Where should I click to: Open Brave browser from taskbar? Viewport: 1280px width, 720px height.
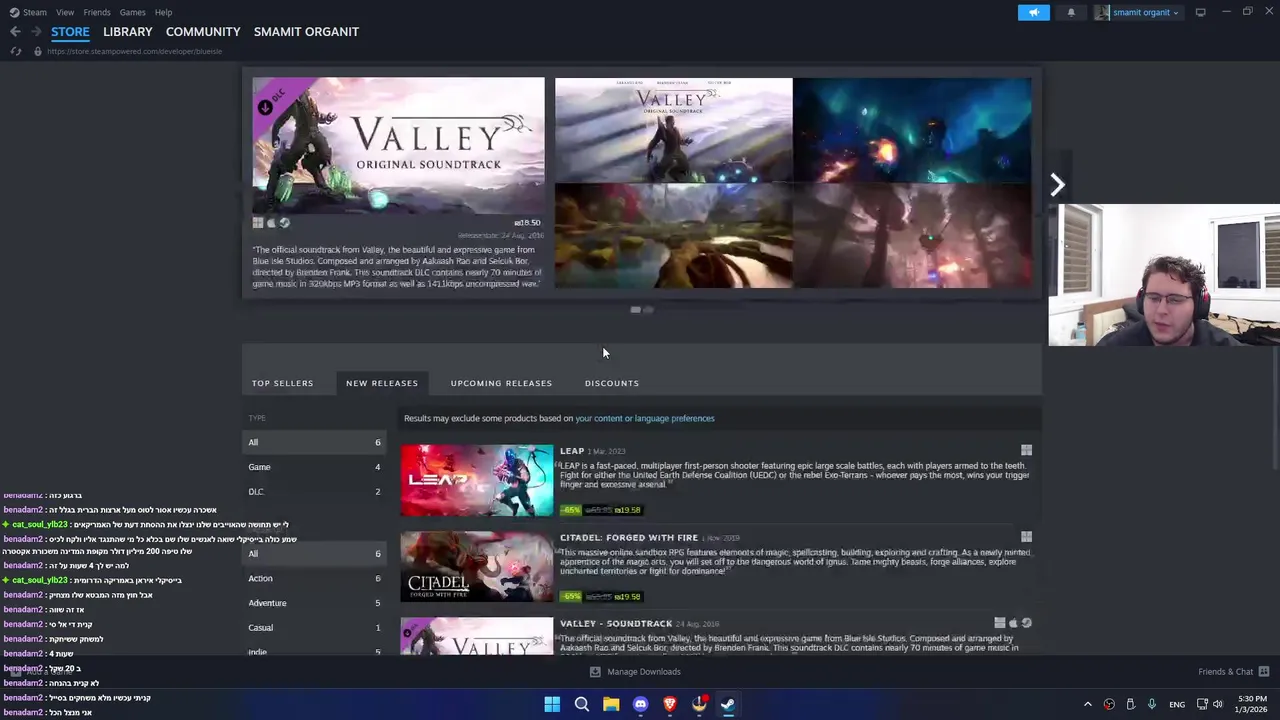coord(670,705)
